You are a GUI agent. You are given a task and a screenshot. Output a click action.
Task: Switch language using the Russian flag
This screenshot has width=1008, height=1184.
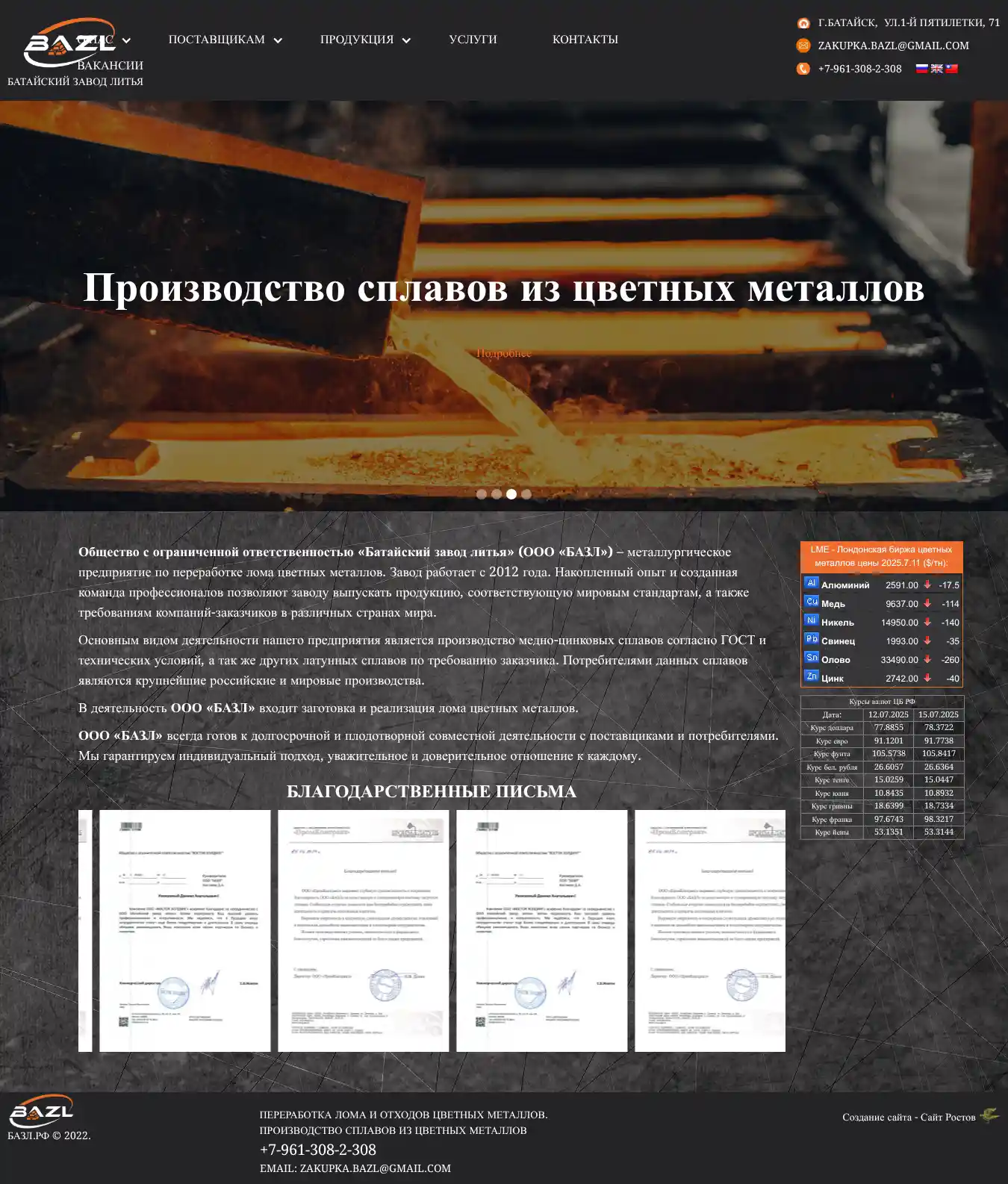click(921, 69)
